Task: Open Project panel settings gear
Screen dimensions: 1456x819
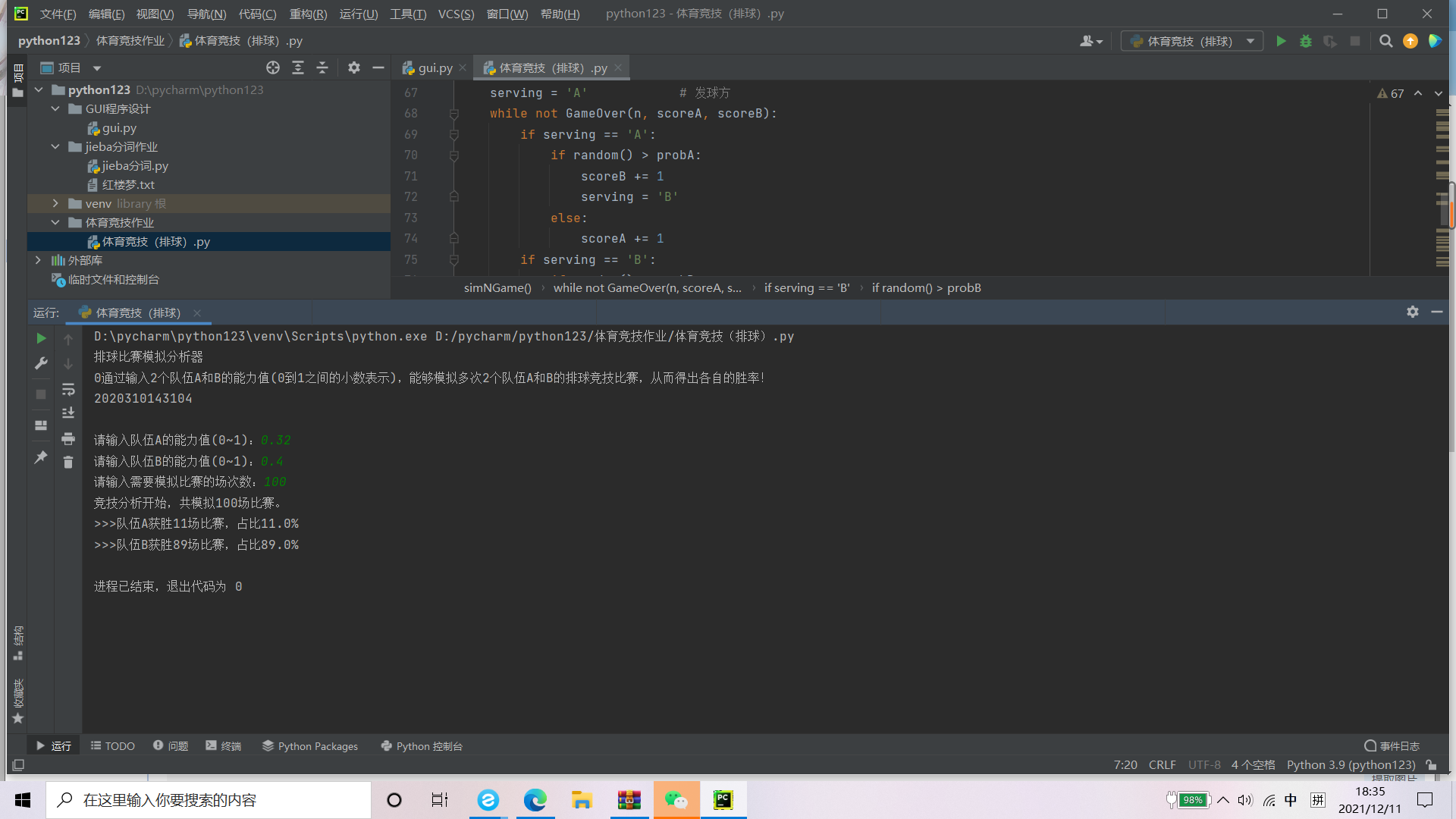Action: tap(353, 67)
